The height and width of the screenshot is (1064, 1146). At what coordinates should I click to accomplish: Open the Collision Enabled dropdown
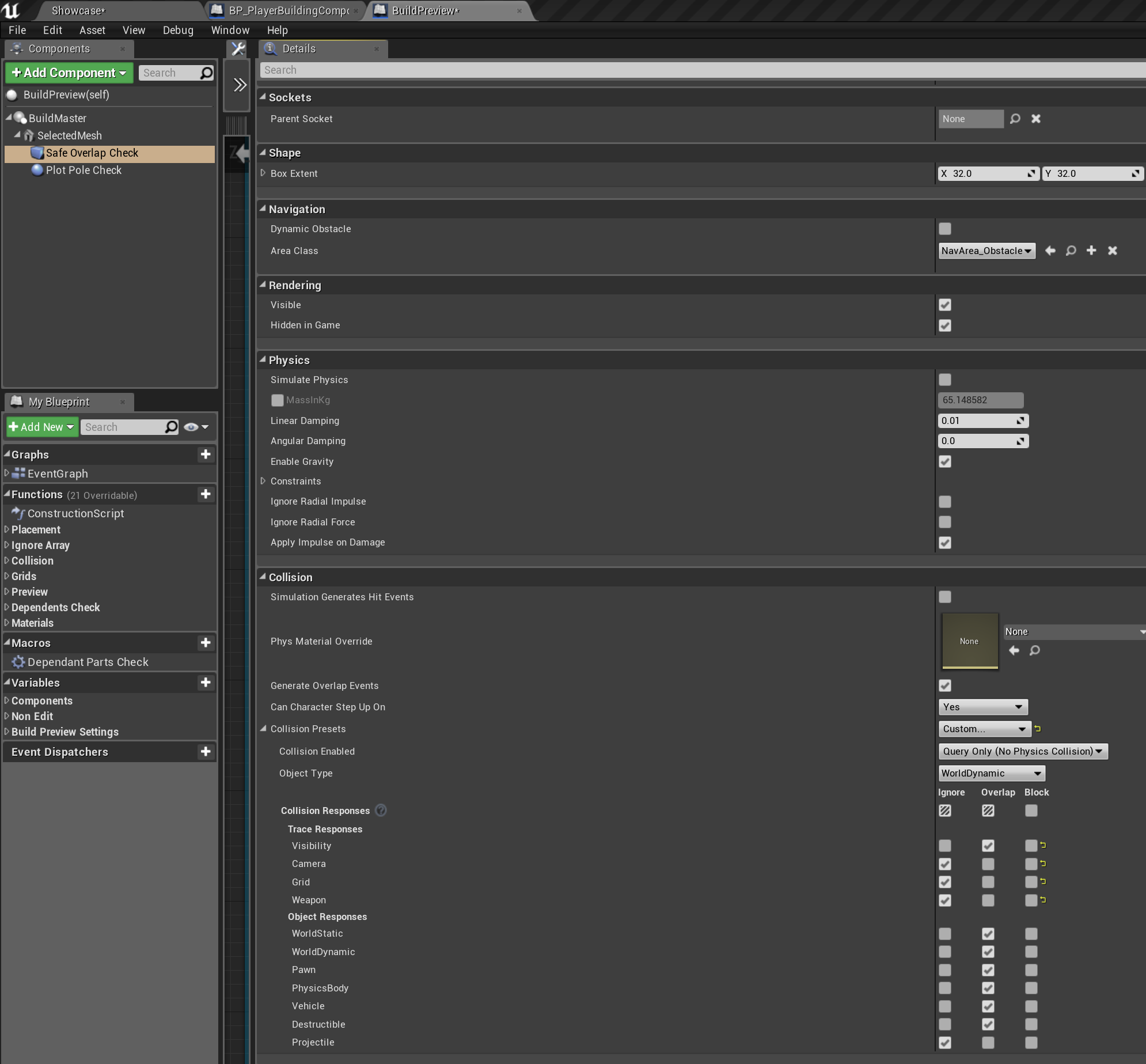[1023, 751]
